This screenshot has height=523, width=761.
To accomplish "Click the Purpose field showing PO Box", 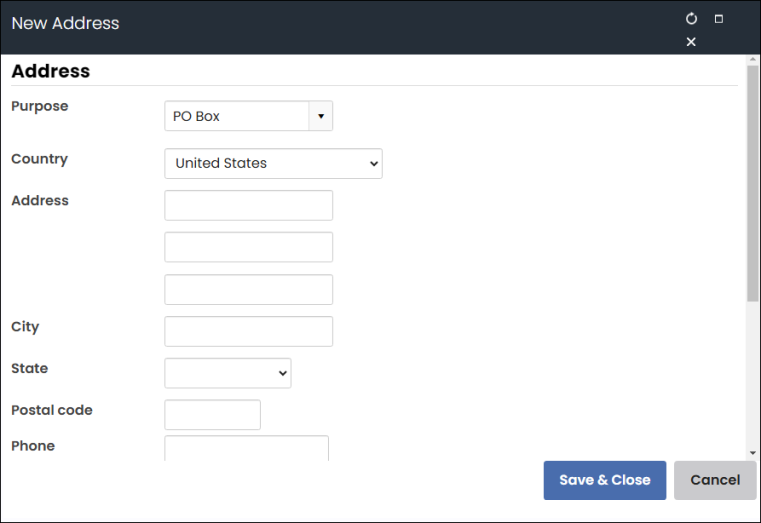I will tap(237, 116).
